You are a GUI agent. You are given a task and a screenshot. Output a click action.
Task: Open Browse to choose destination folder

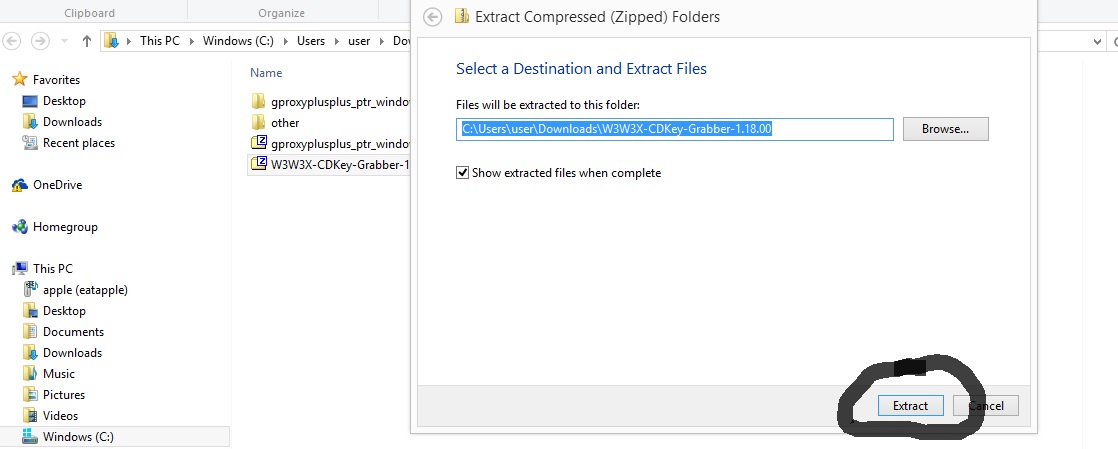945,129
